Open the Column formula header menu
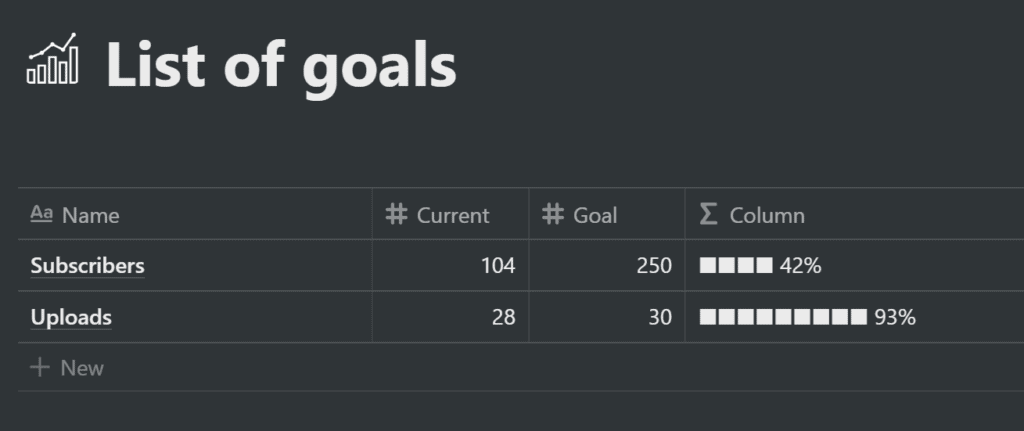 tap(854, 214)
